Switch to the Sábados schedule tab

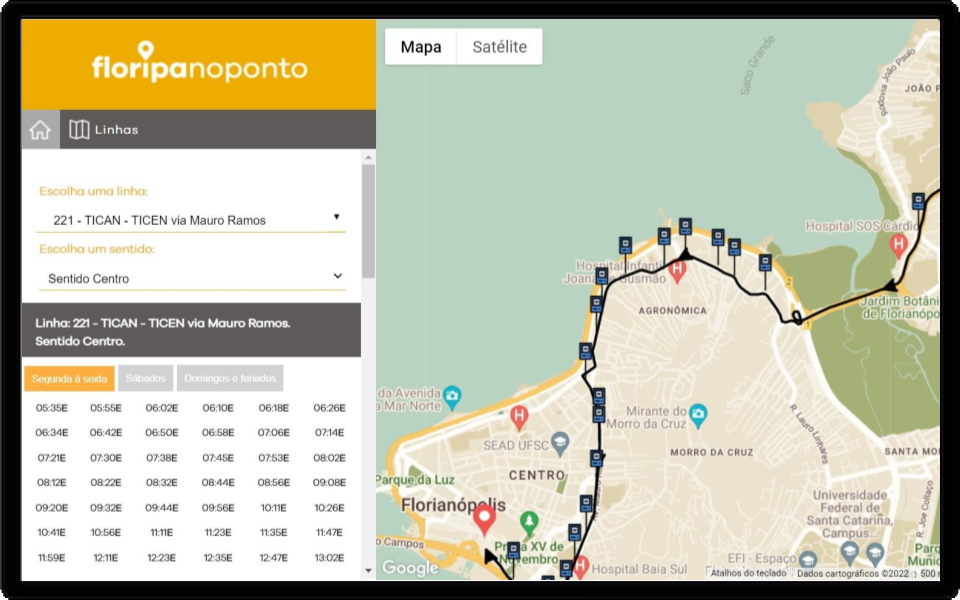(146, 378)
